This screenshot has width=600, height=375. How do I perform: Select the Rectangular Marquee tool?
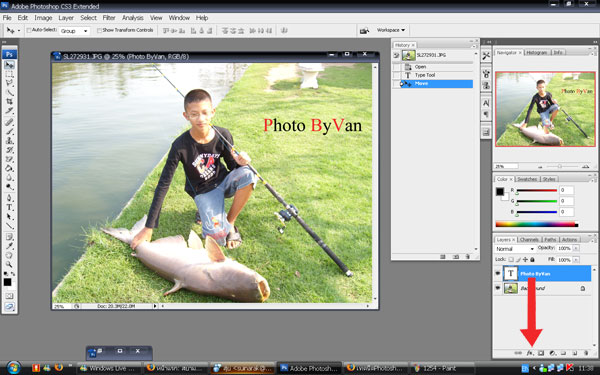click(9, 74)
